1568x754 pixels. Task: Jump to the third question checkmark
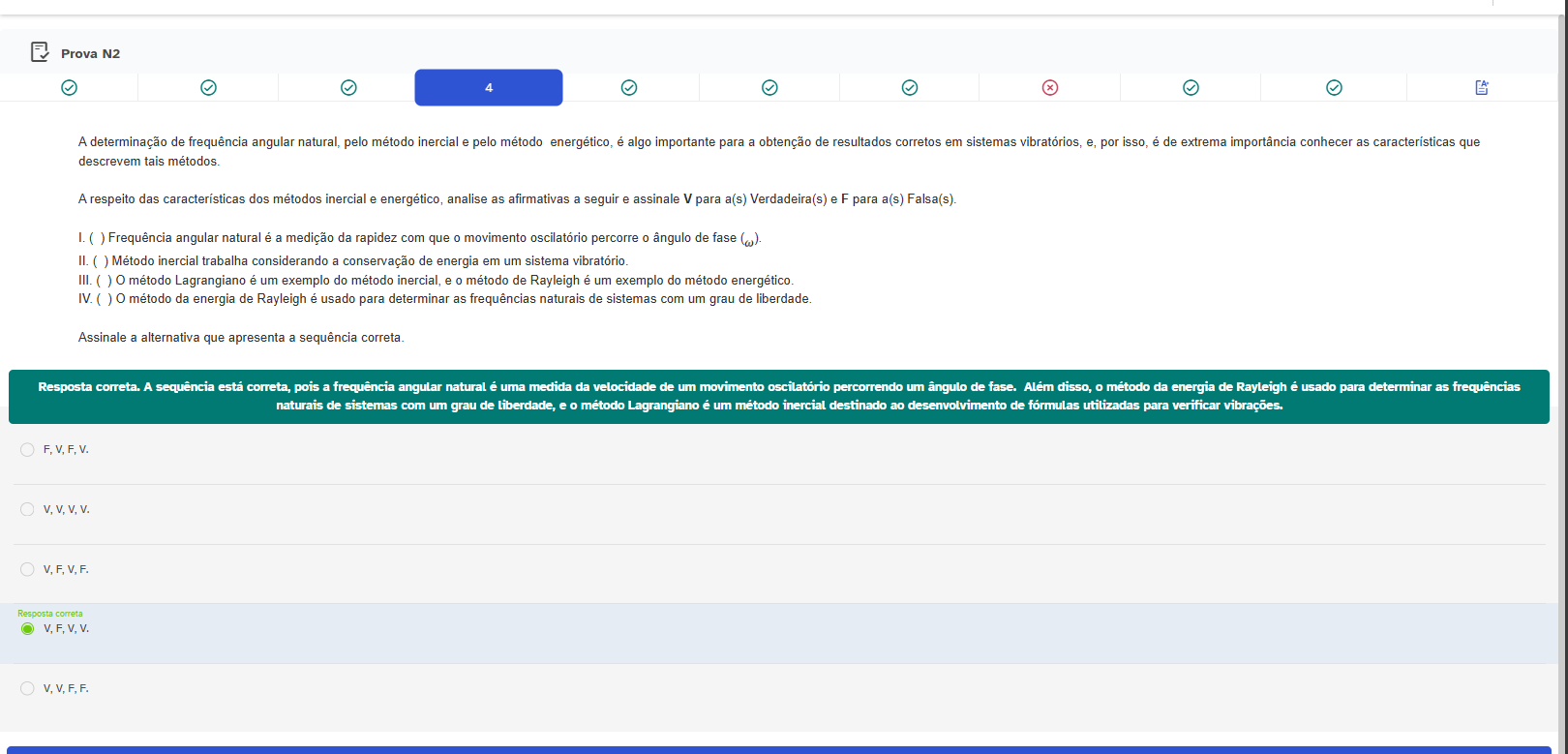click(x=348, y=88)
